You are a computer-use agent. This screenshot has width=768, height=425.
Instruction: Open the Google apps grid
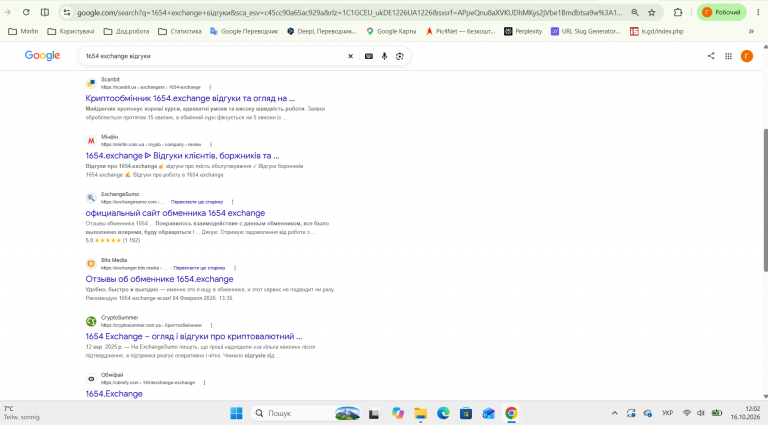click(x=728, y=56)
